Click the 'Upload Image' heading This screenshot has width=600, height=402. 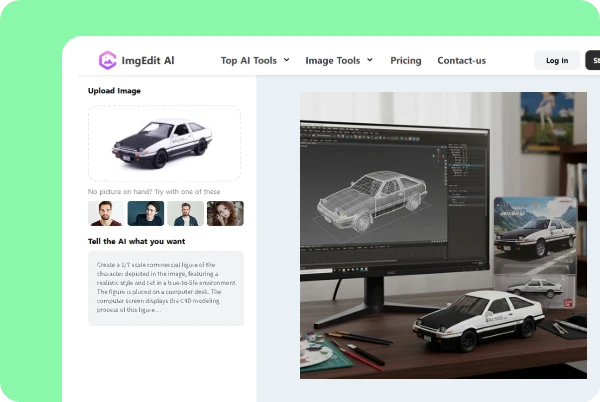114,91
